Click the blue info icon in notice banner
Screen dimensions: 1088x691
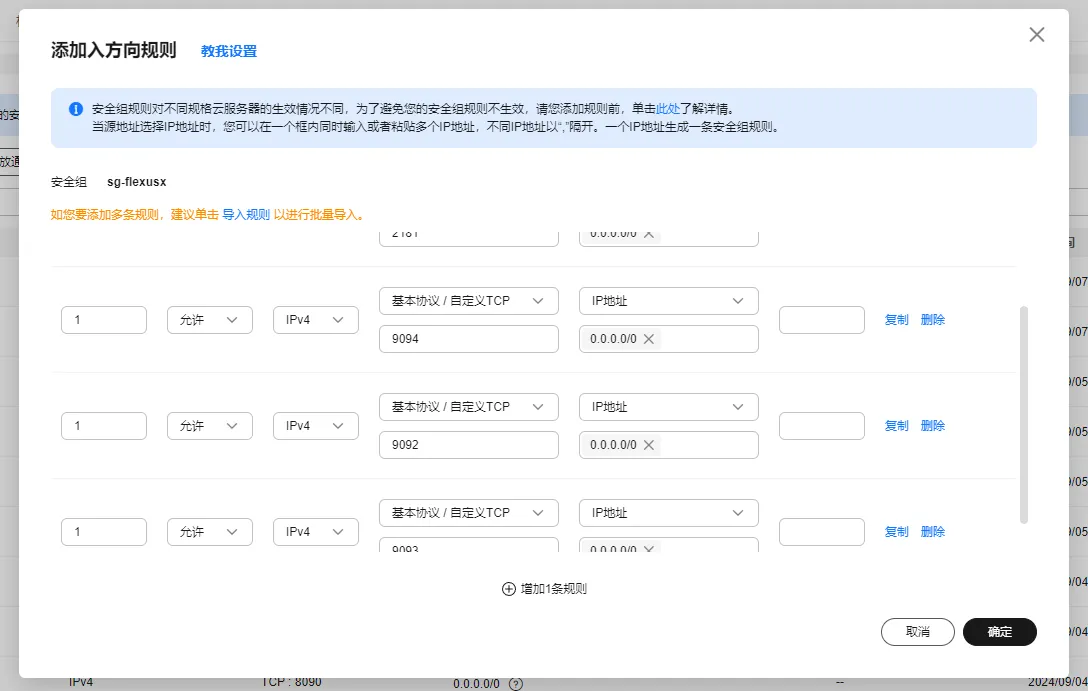pos(76,109)
